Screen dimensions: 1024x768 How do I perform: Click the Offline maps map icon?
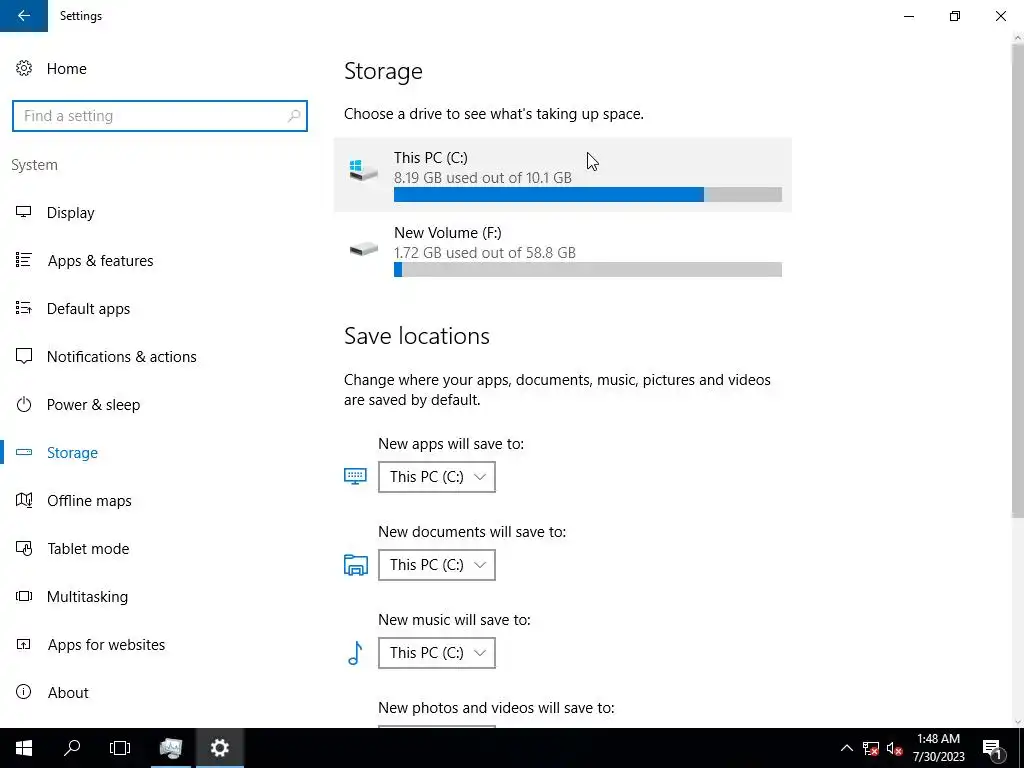pyautogui.click(x=24, y=500)
